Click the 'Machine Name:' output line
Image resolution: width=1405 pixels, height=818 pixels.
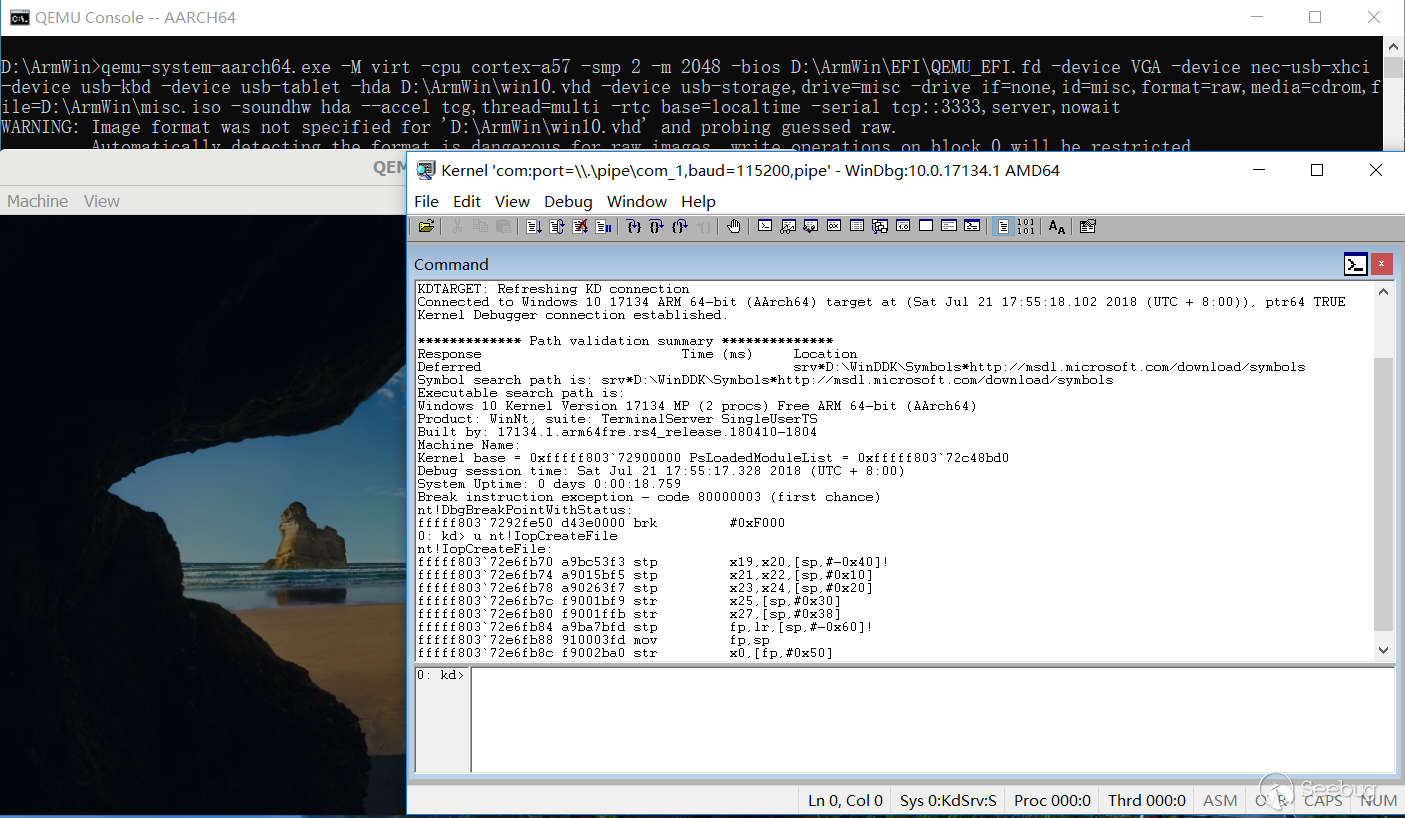pos(469,445)
